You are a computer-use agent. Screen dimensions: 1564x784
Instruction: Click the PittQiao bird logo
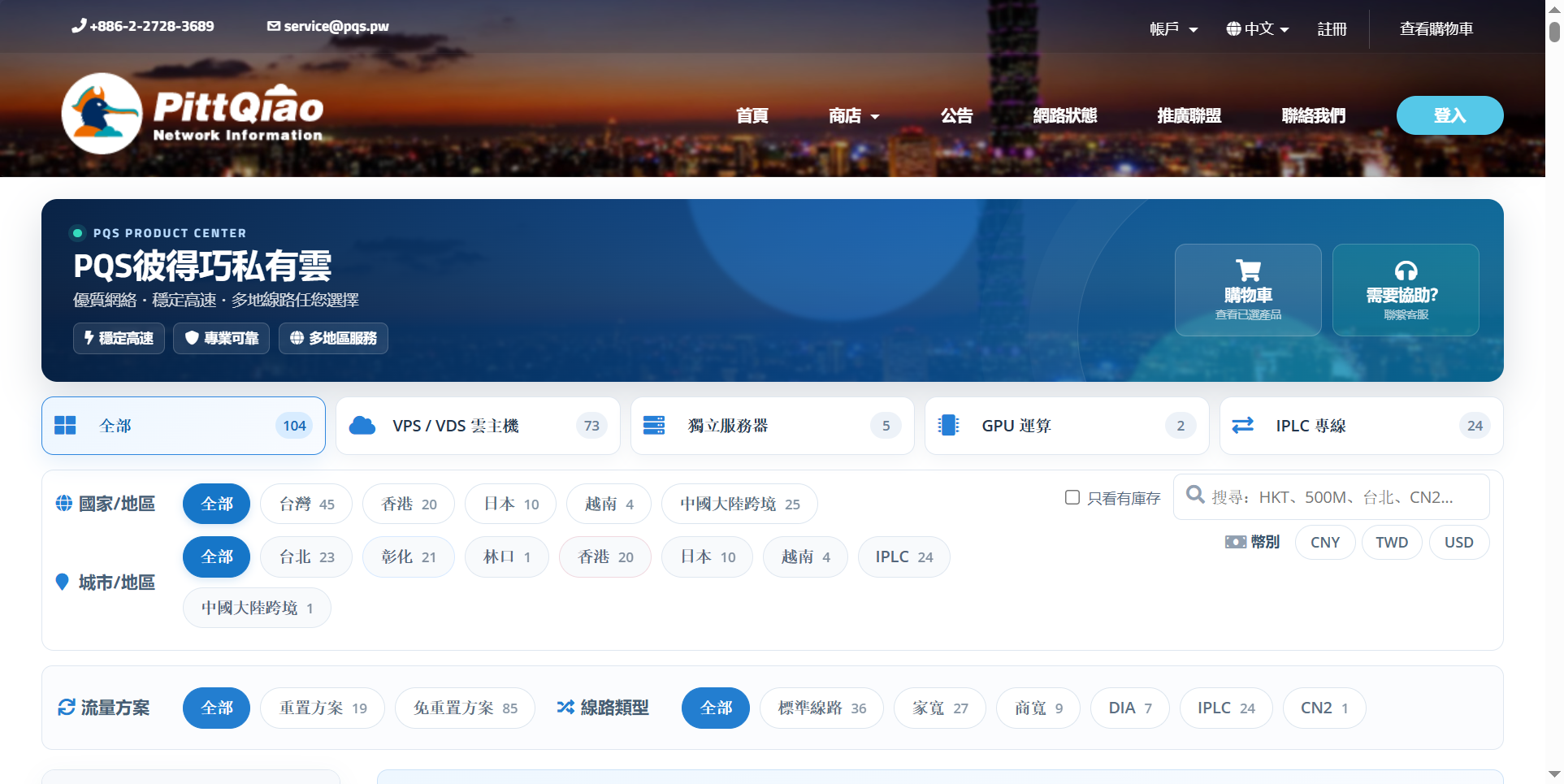coord(102,113)
